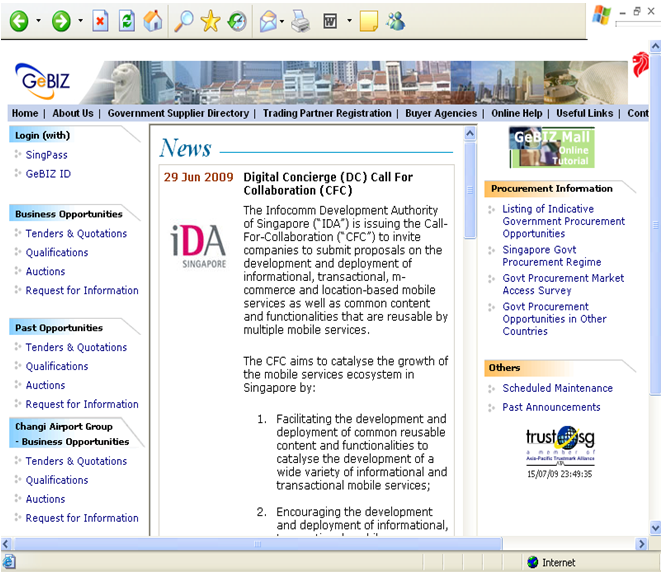
Task: Open the Mail button dropdown arrow
Action: (x=282, y=21)
